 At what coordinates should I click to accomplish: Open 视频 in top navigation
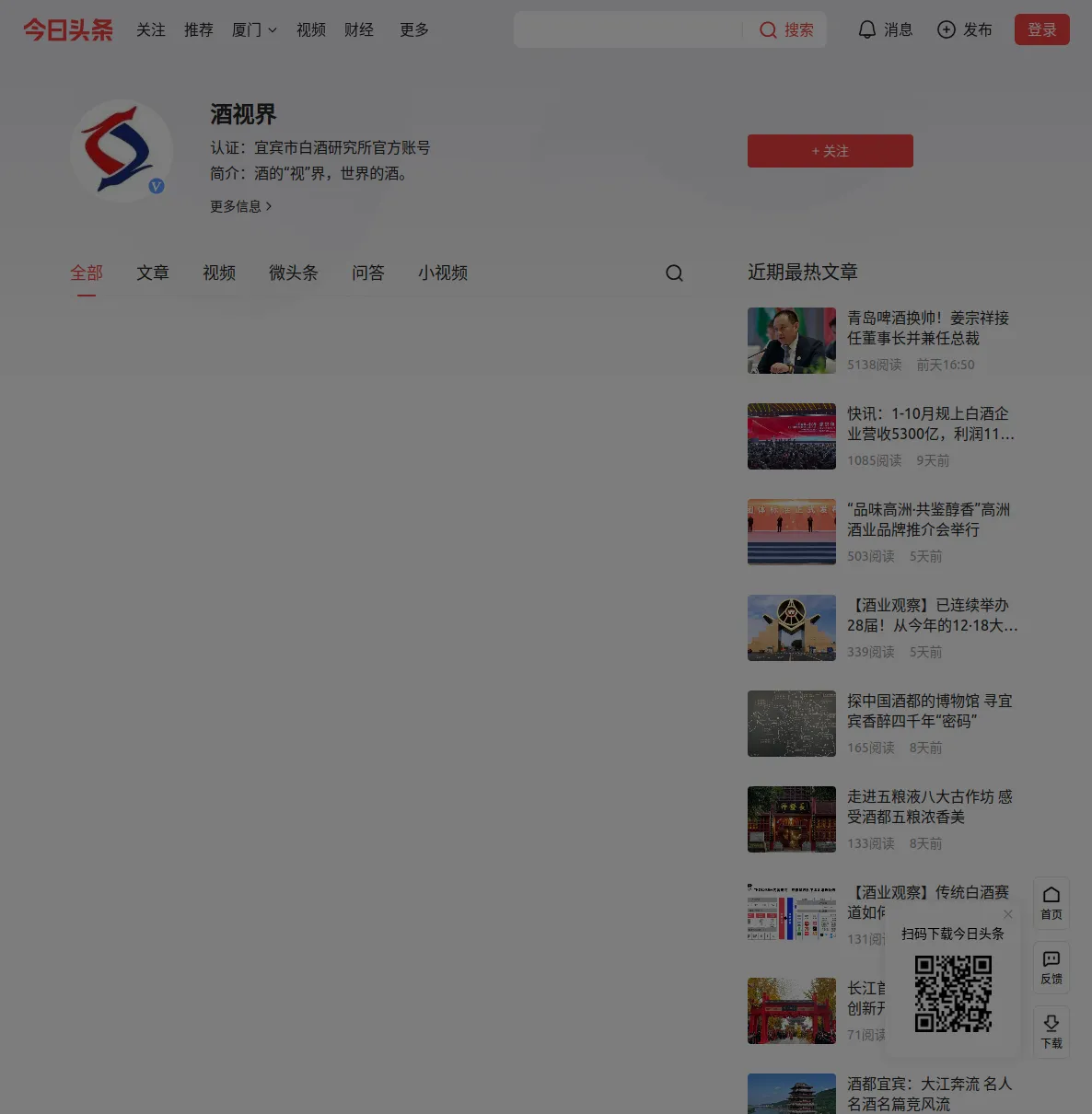(x=311, y=29)
